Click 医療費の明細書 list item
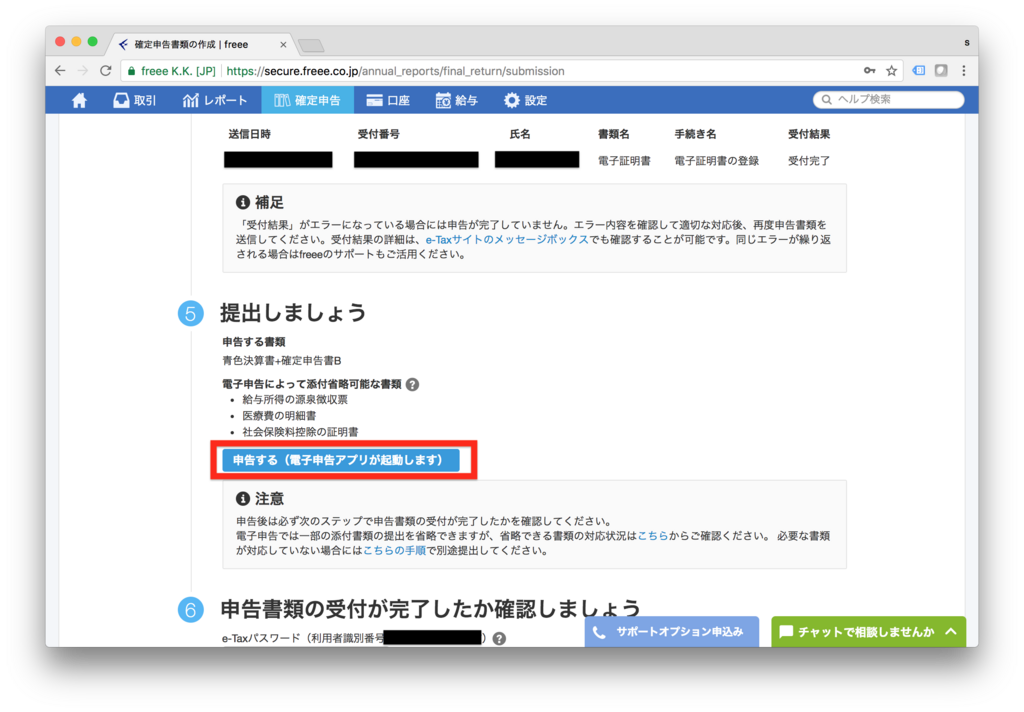This screenshot has height=712, width=1024. [279, 415]
